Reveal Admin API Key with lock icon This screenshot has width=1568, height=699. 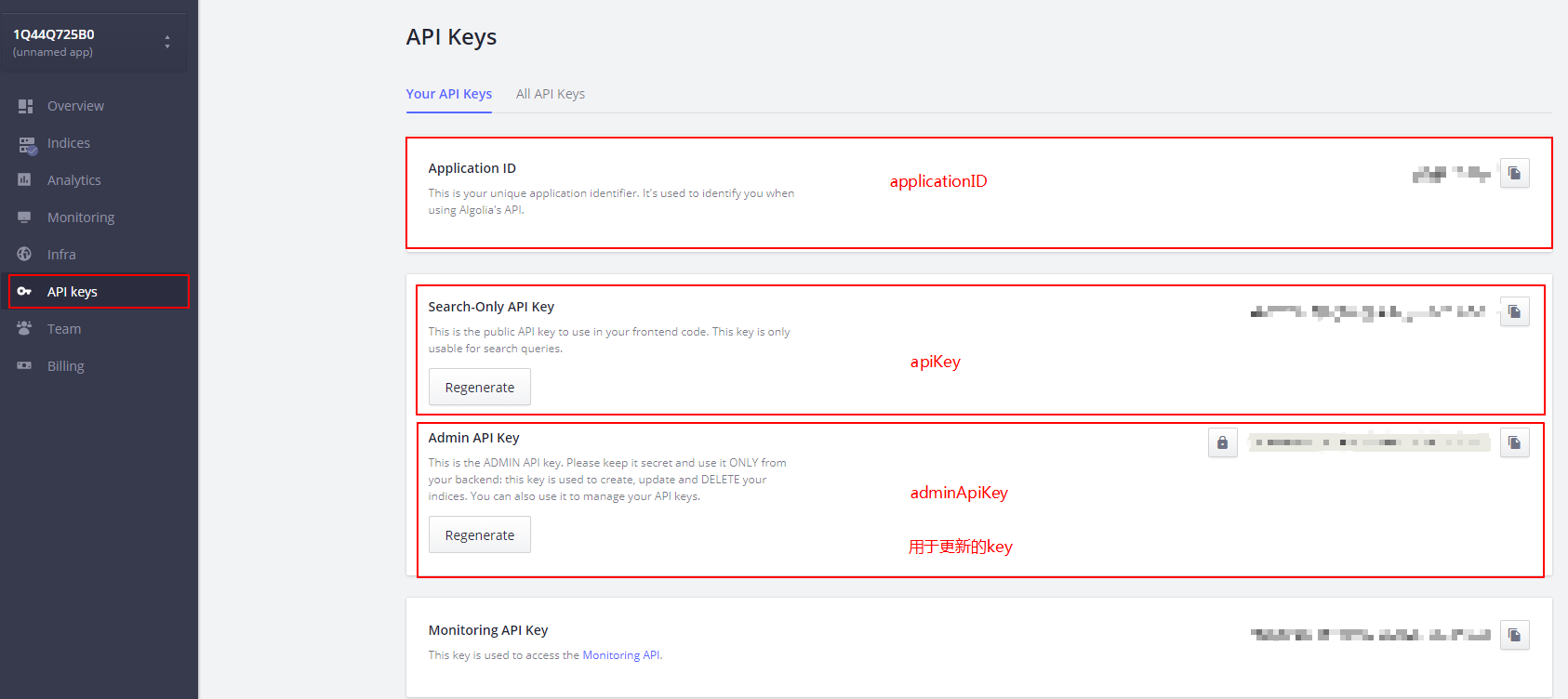(x=1222, y=443)
